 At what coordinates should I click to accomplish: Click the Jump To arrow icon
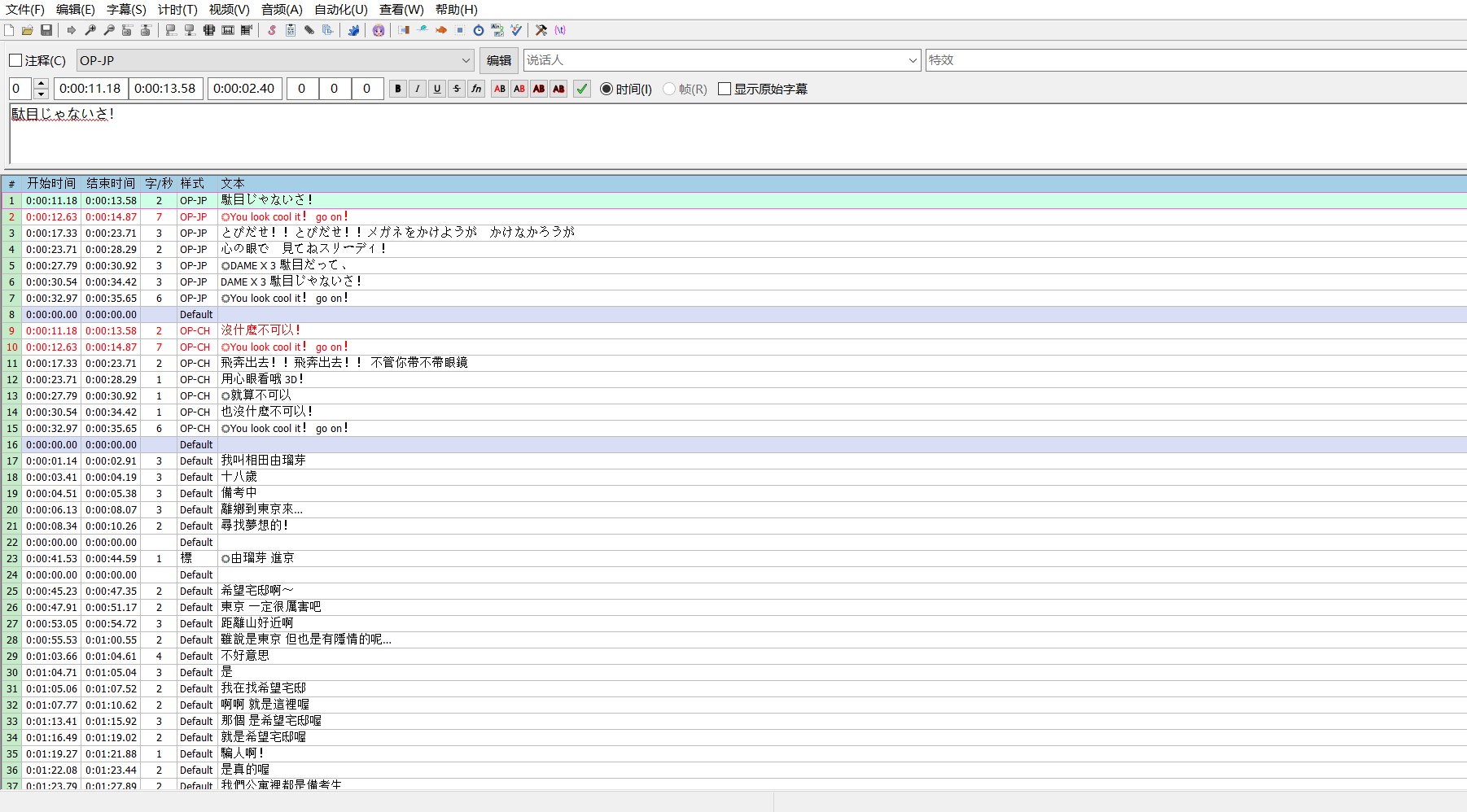point(72,30)
